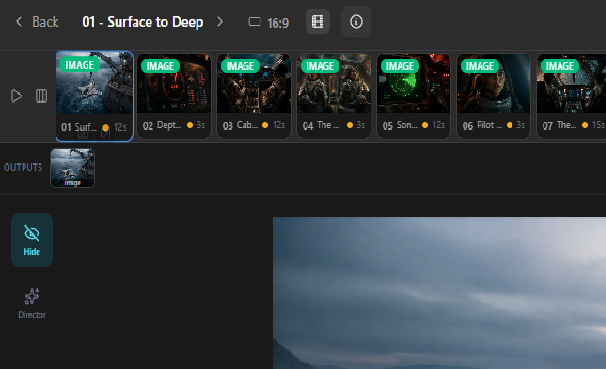Open the output image thumbnail
This screenshot has height=369, width=606.
[73, 168]
